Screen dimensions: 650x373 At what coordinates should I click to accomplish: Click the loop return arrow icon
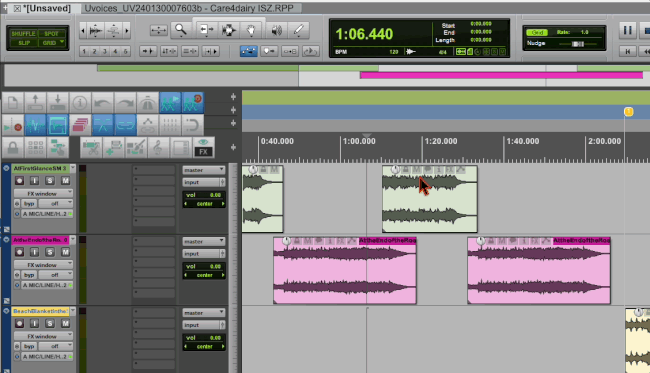pyautogui.click(x=192, y=125)
